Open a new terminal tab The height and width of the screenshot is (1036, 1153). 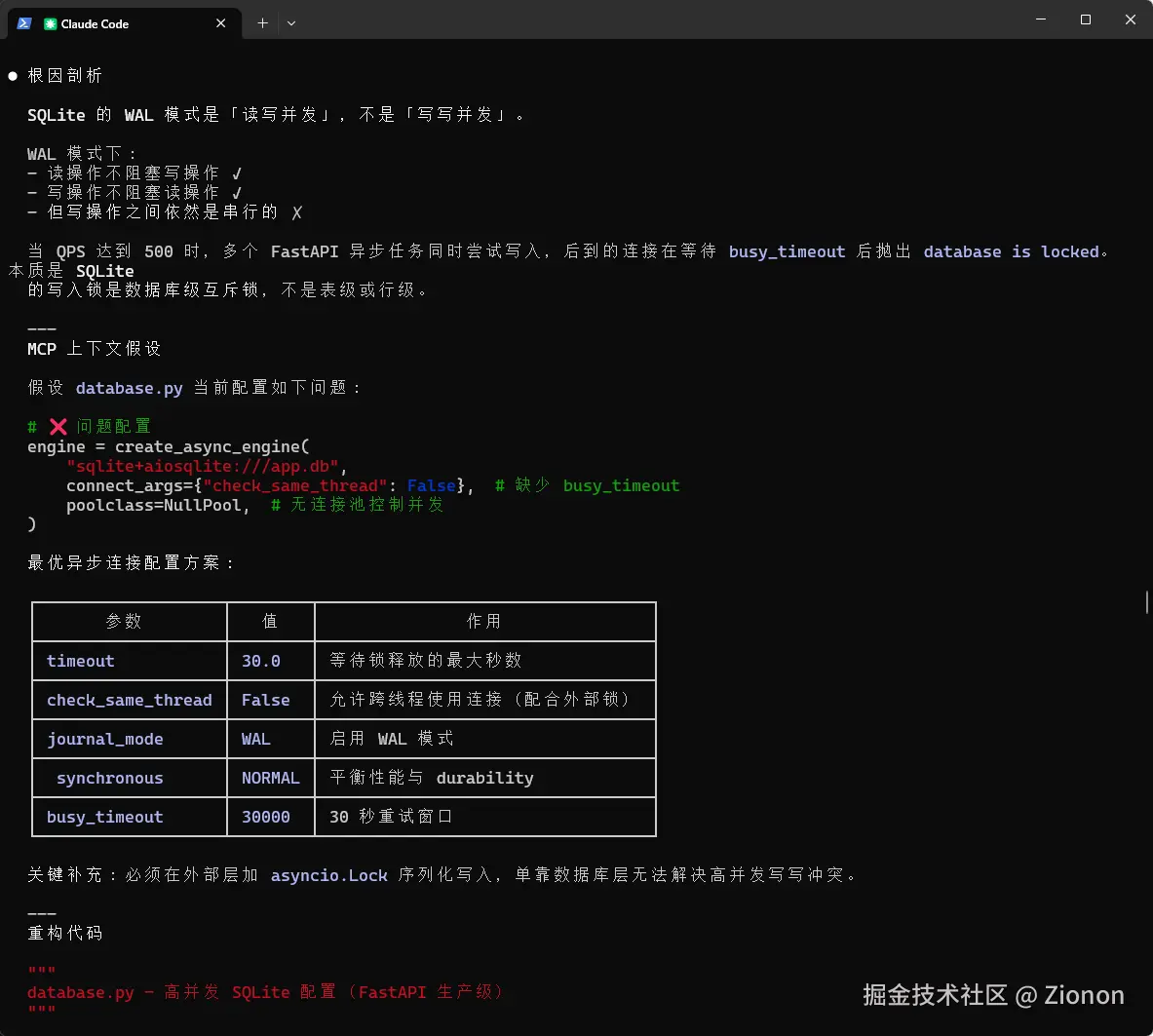click(262, 23)
